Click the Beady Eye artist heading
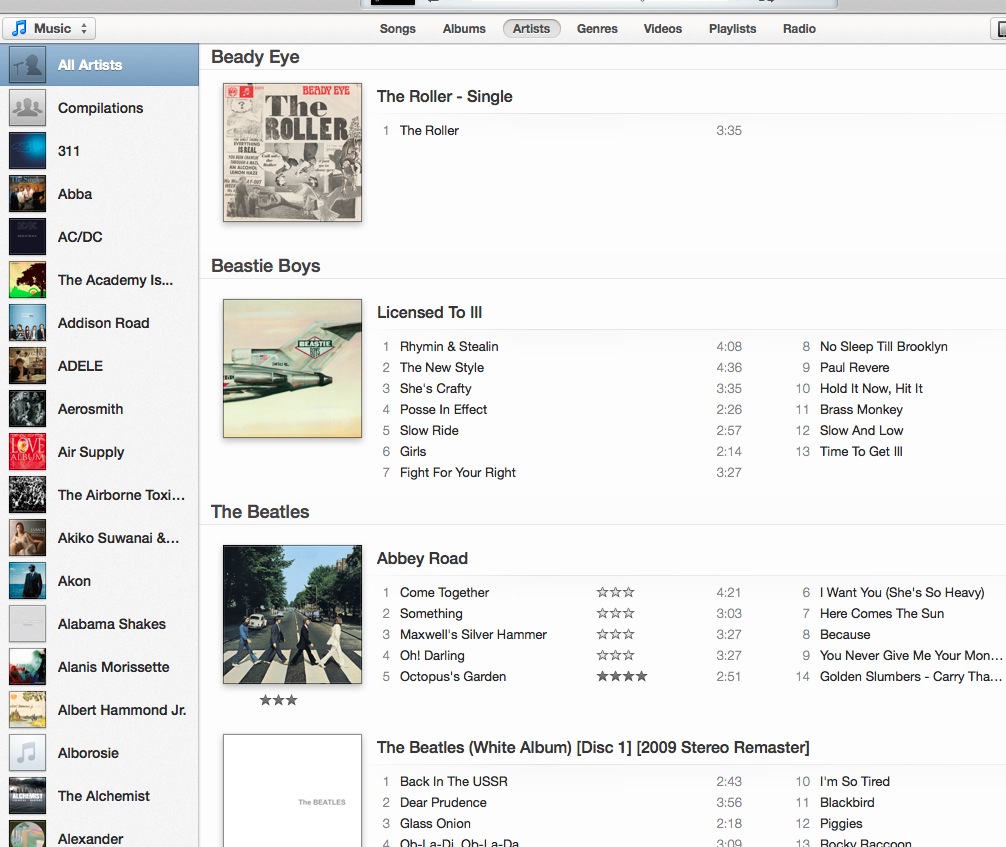Screen dimensions: 1006x847 [255, 57]
